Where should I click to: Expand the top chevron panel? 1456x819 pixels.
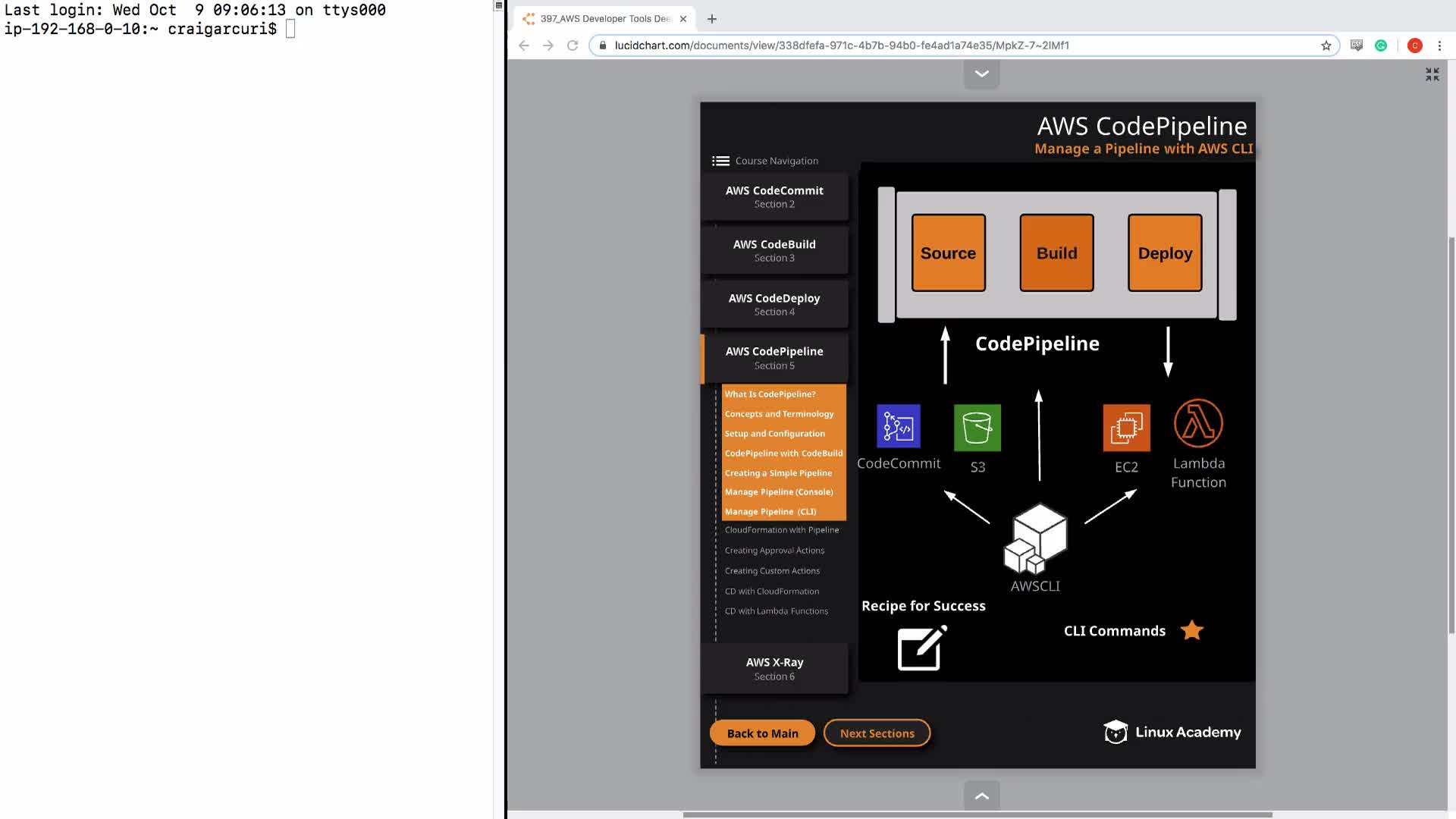[981, 74]
